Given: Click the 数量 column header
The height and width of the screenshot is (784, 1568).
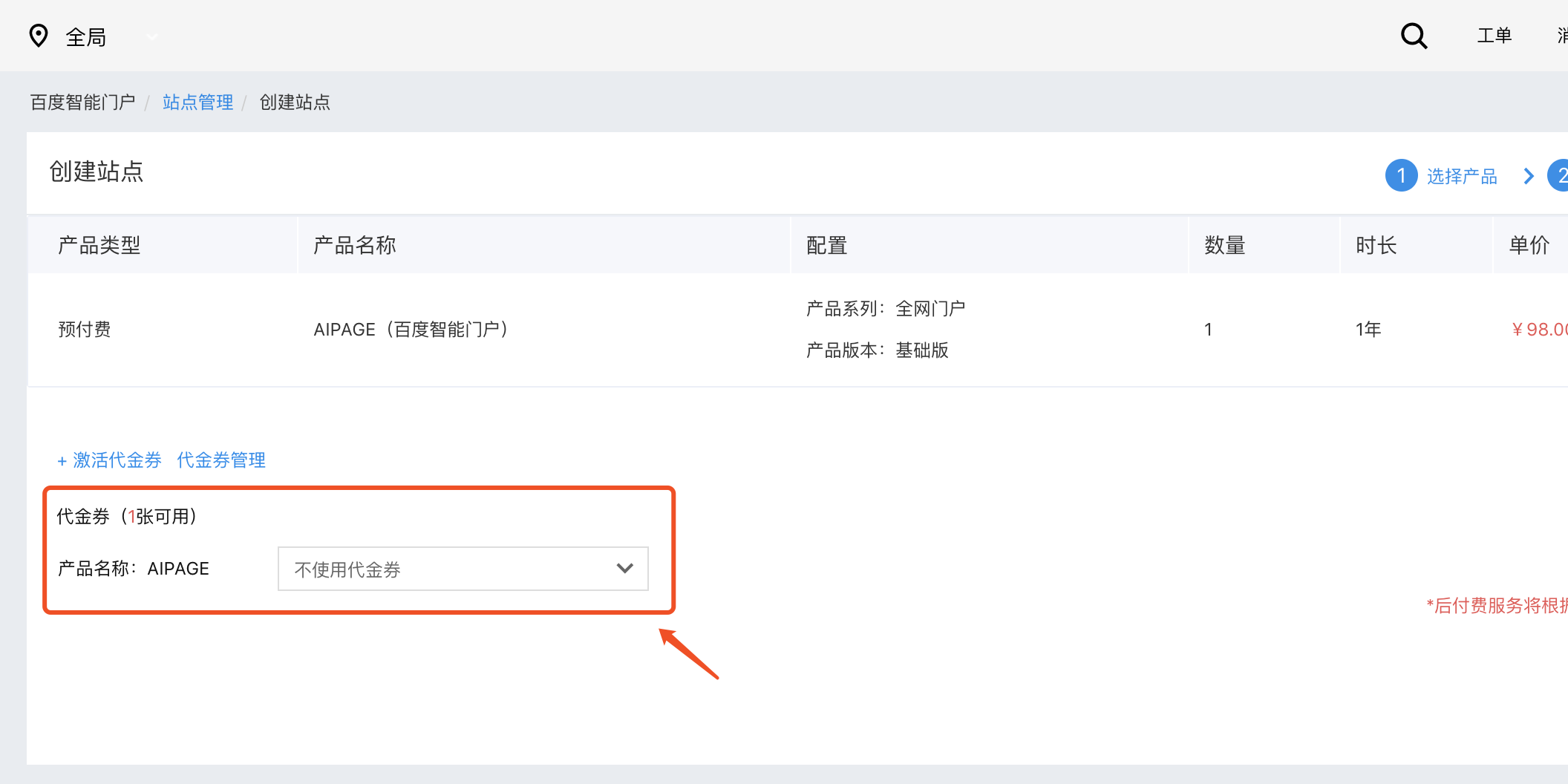Looking at the screenshot, I should (1224, 245).
